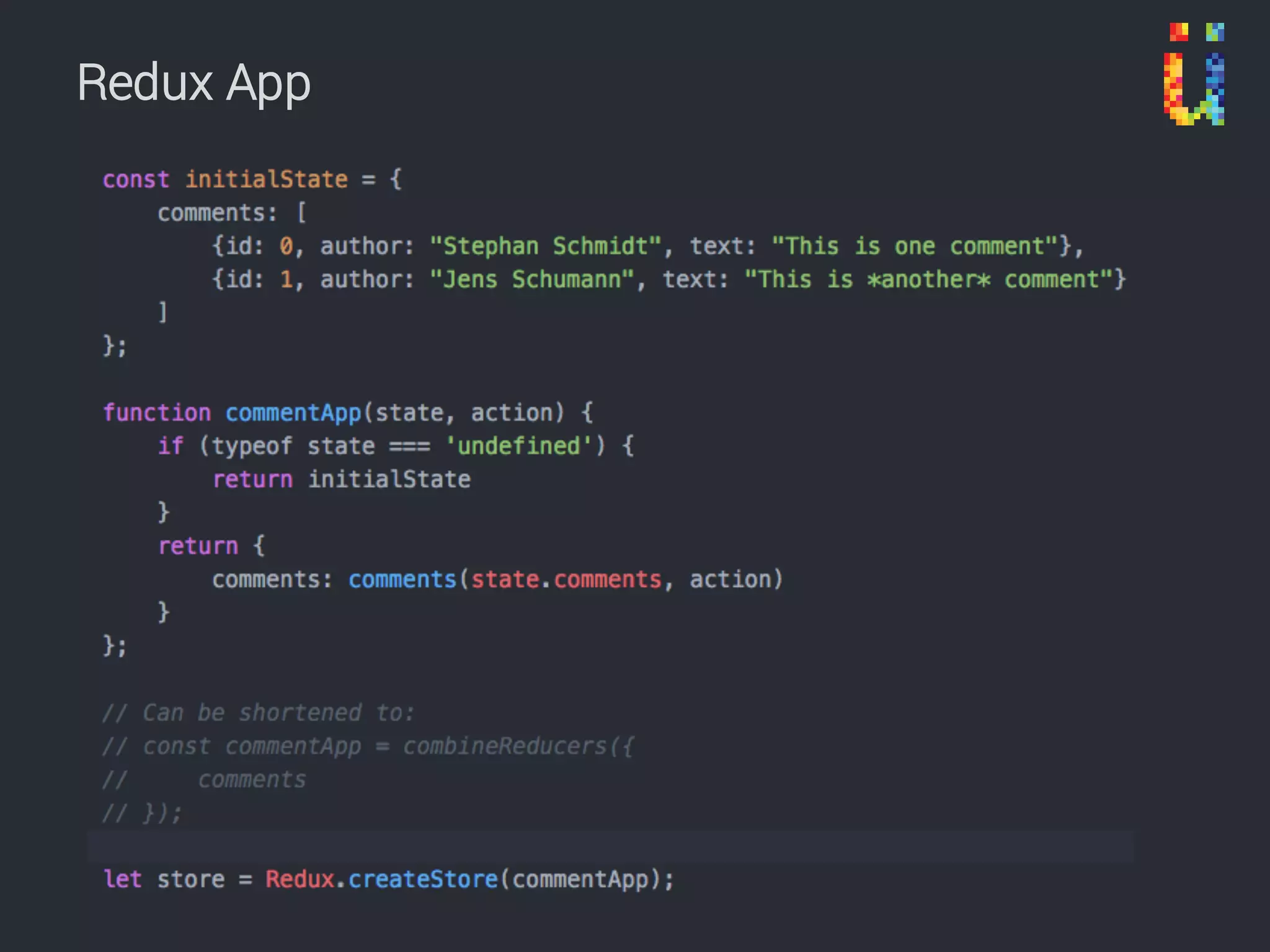This screenshot has height=952, width=1270.
Task: Click the red Redux identifier
Action: tap(300, 879)
